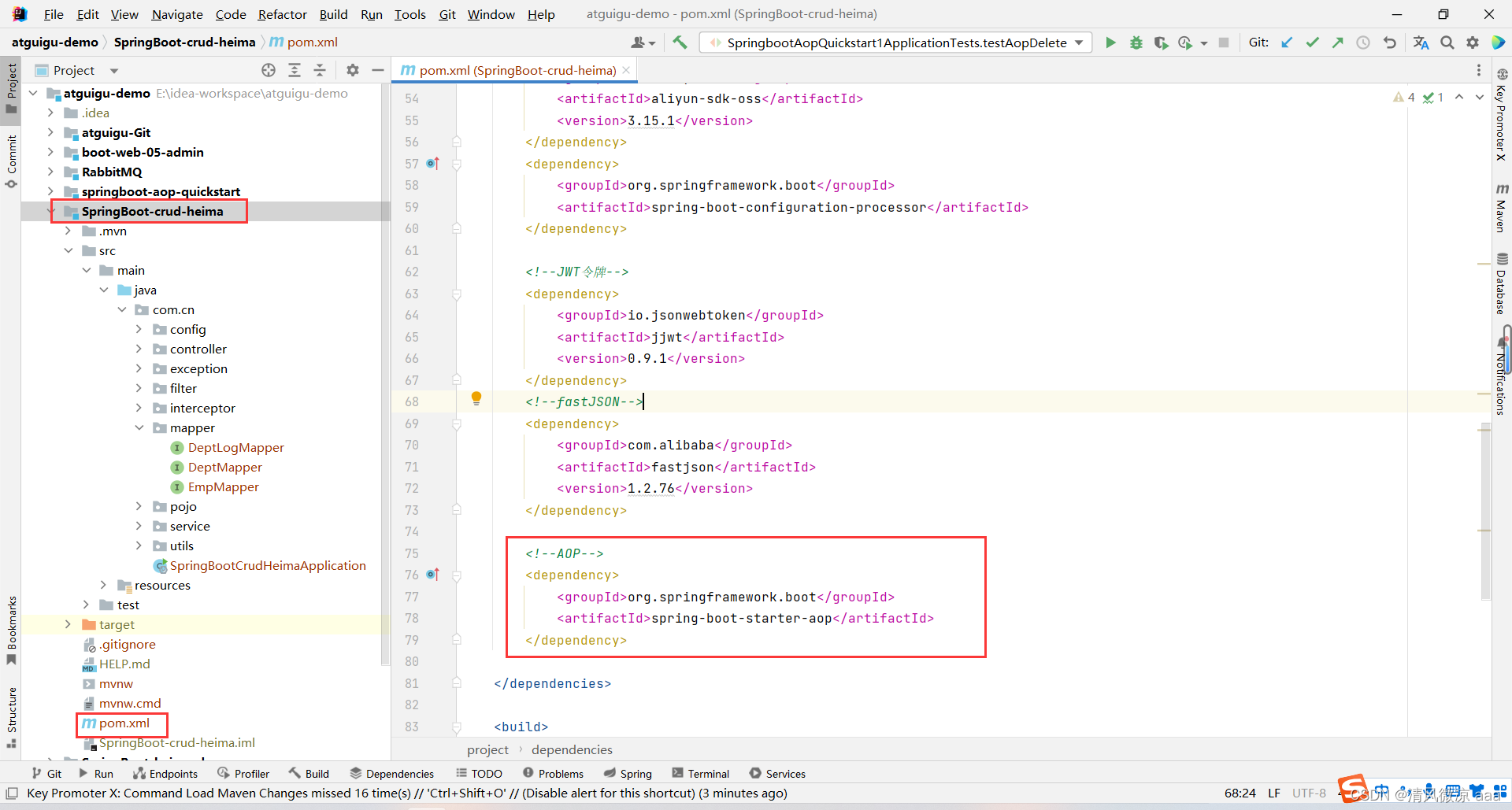
Task: Open the run configuration dropdown
Action: pos(1079,43)
